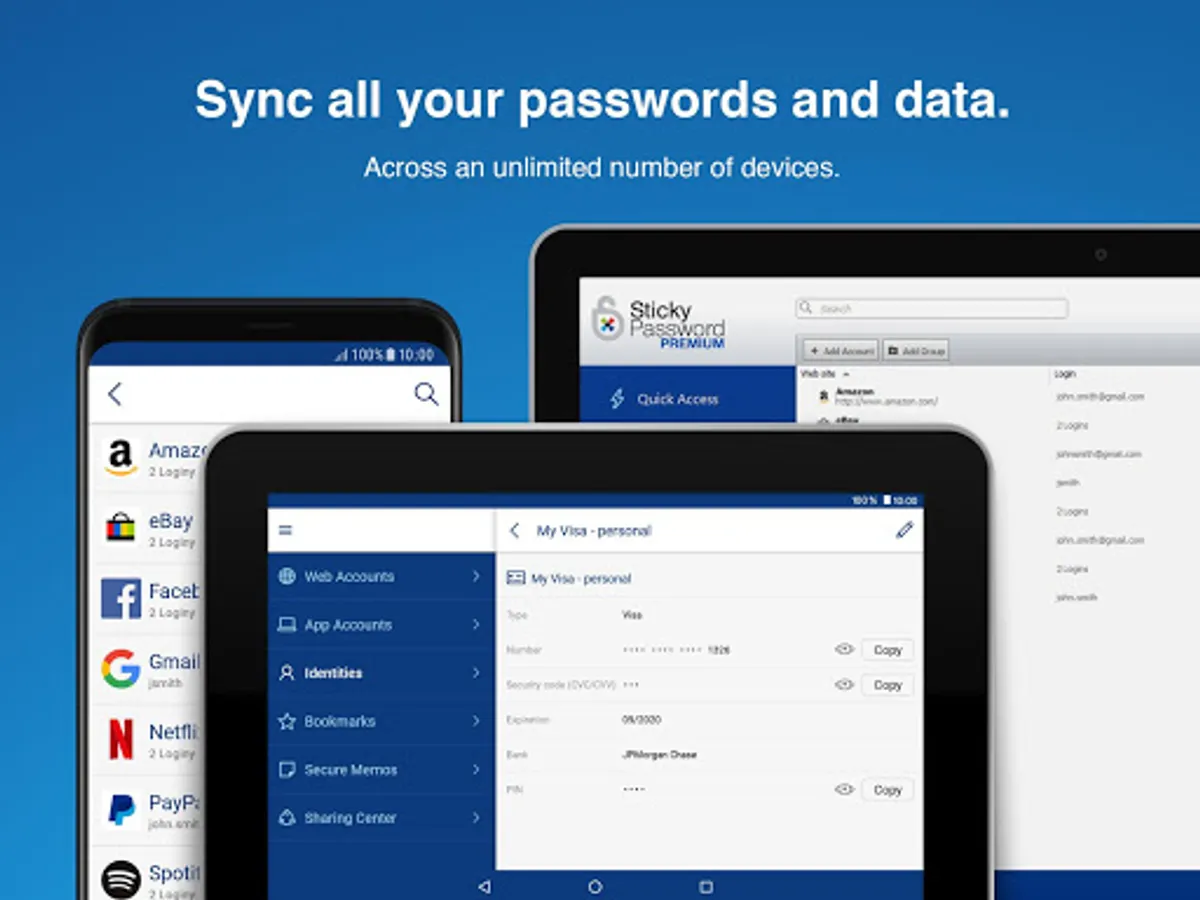
Task: Select the Identities menu item
Action: coord(381,673)
